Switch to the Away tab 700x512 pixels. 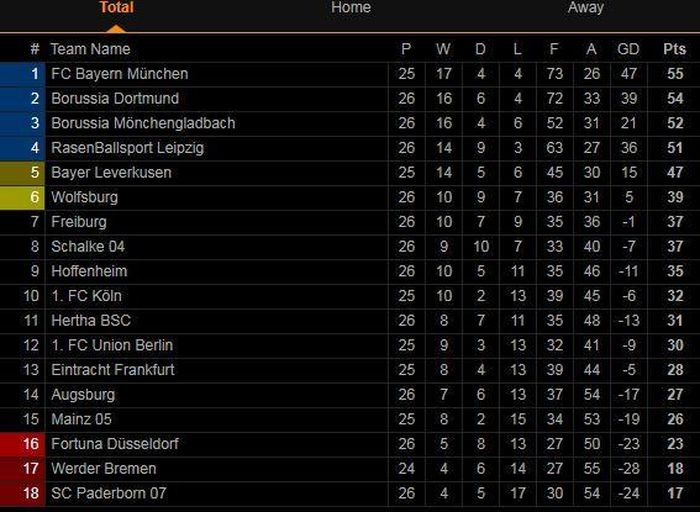pyautogui.click(x=586, y=8)
